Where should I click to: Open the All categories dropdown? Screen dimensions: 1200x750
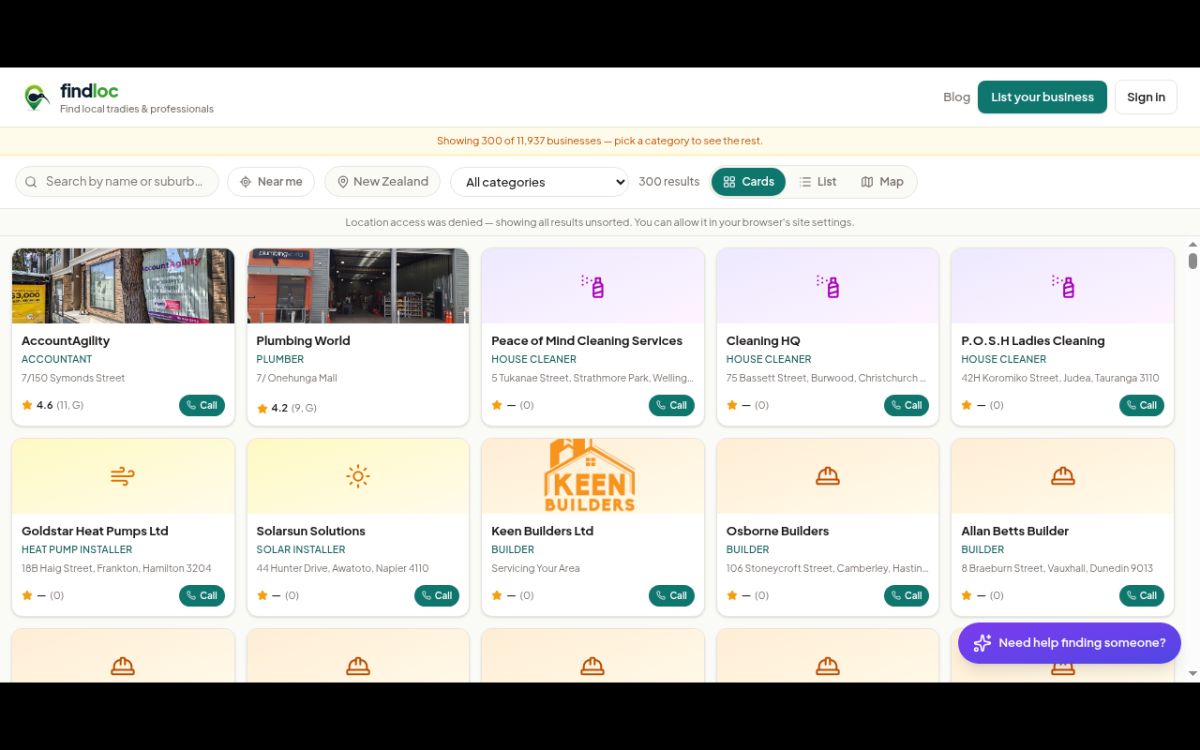click(x=540, y=182)
